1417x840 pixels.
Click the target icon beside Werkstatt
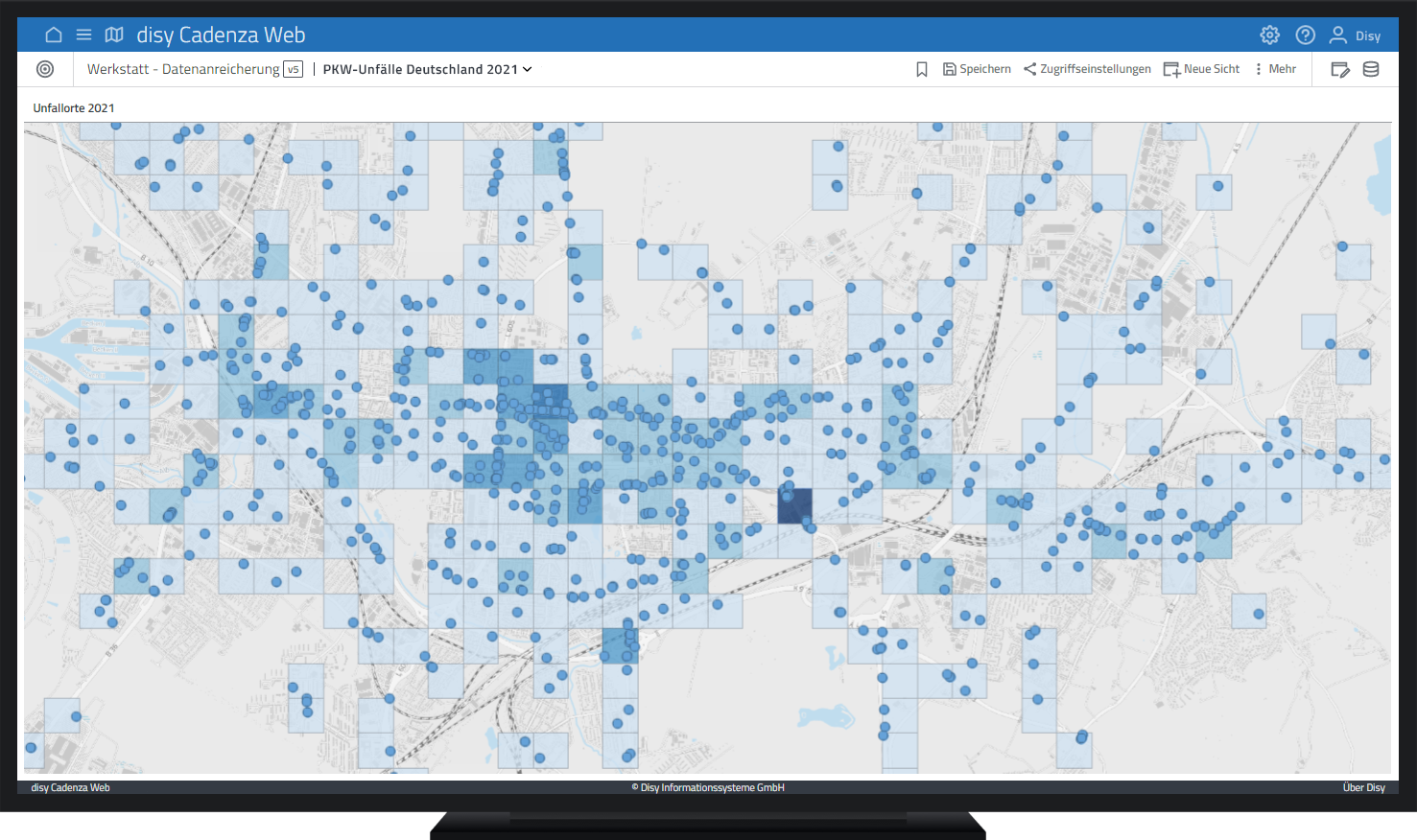pyautogui.click(x=45, y=69)
